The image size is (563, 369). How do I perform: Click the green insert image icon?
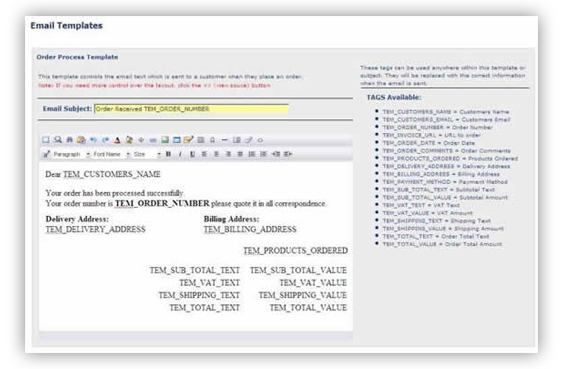[x=165, y=140]
